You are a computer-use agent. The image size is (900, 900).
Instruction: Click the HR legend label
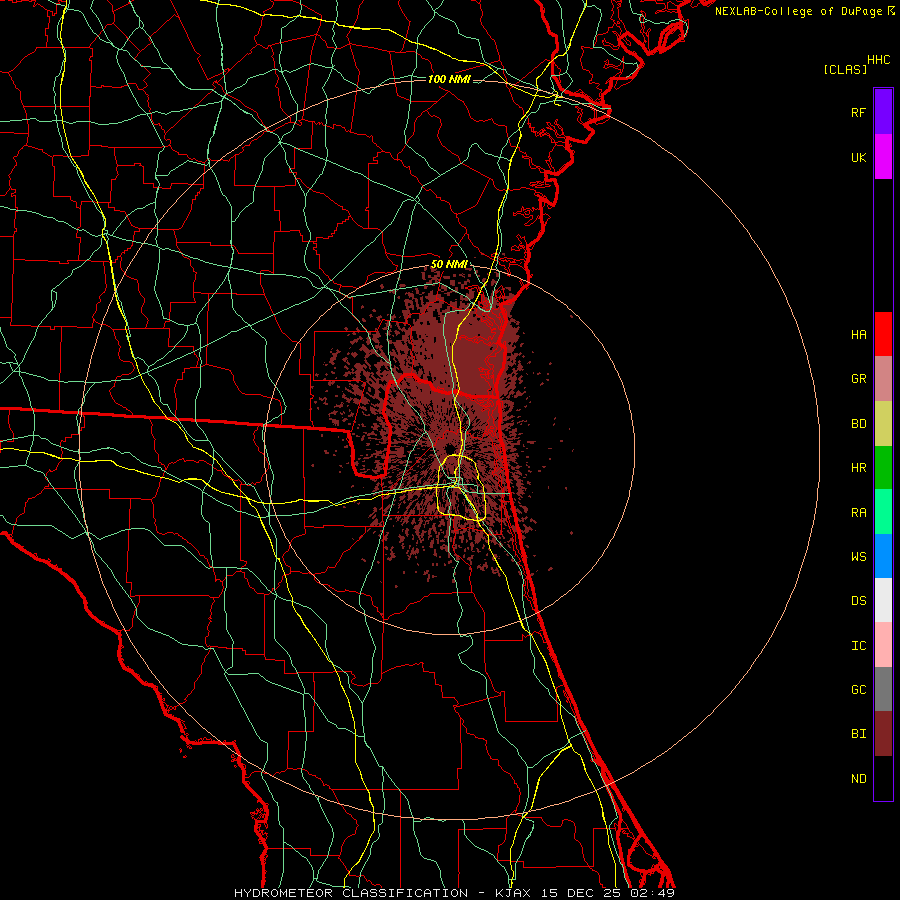(858, 468)
